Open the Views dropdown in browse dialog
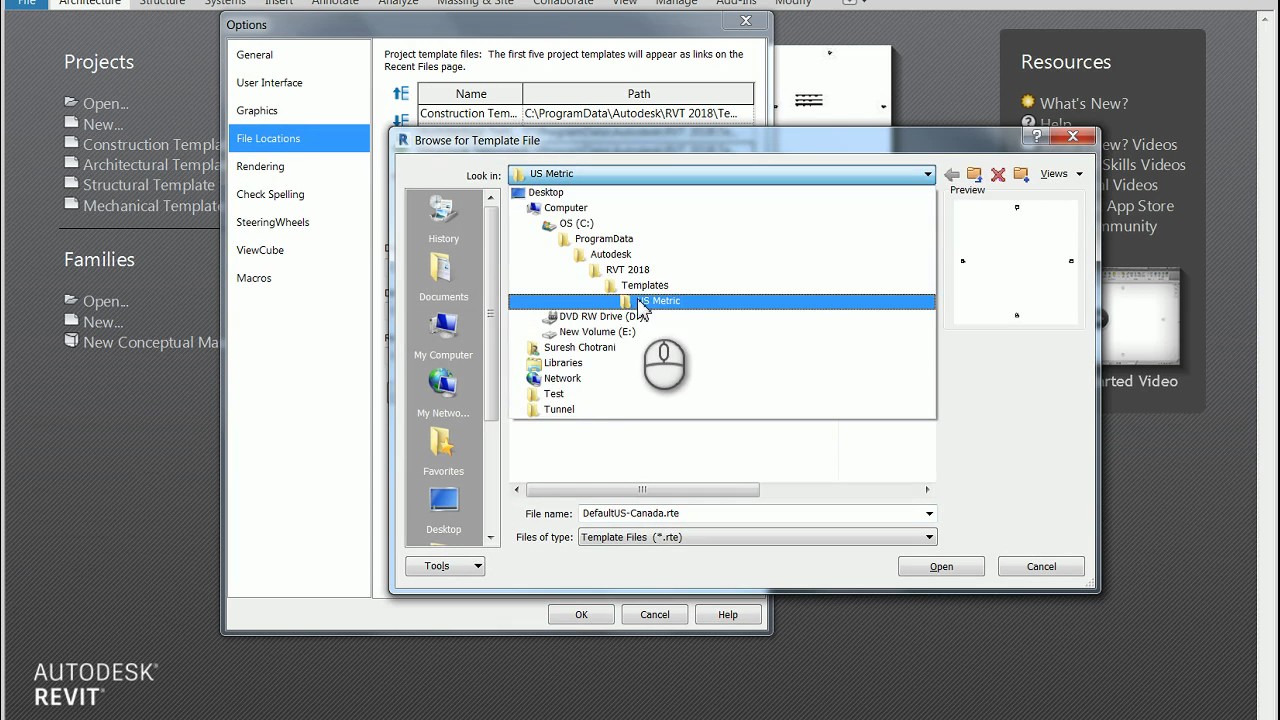This screenshot has height=720, width=1280. (x=1061, y=174)
